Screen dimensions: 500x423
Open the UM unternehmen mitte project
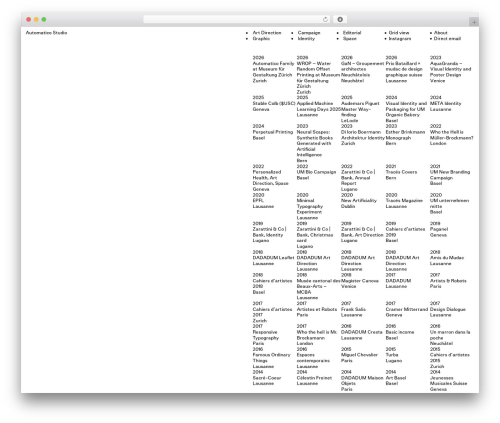[449, 203]
